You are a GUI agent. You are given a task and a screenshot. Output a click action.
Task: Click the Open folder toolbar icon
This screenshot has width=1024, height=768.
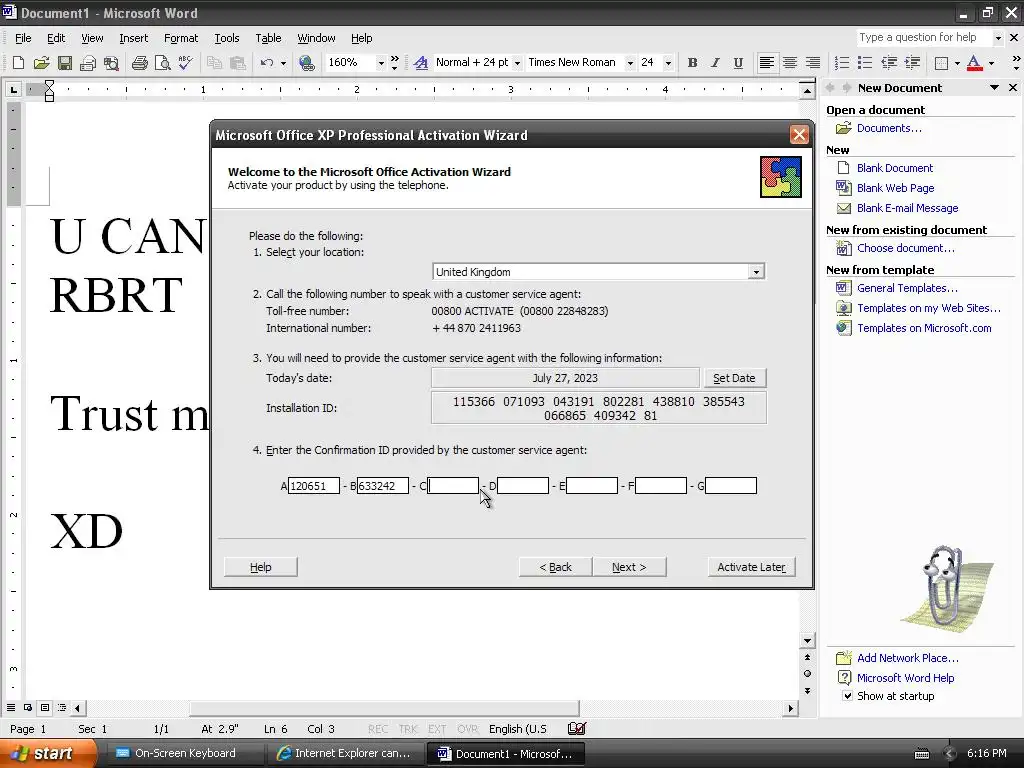pos(42,63)
